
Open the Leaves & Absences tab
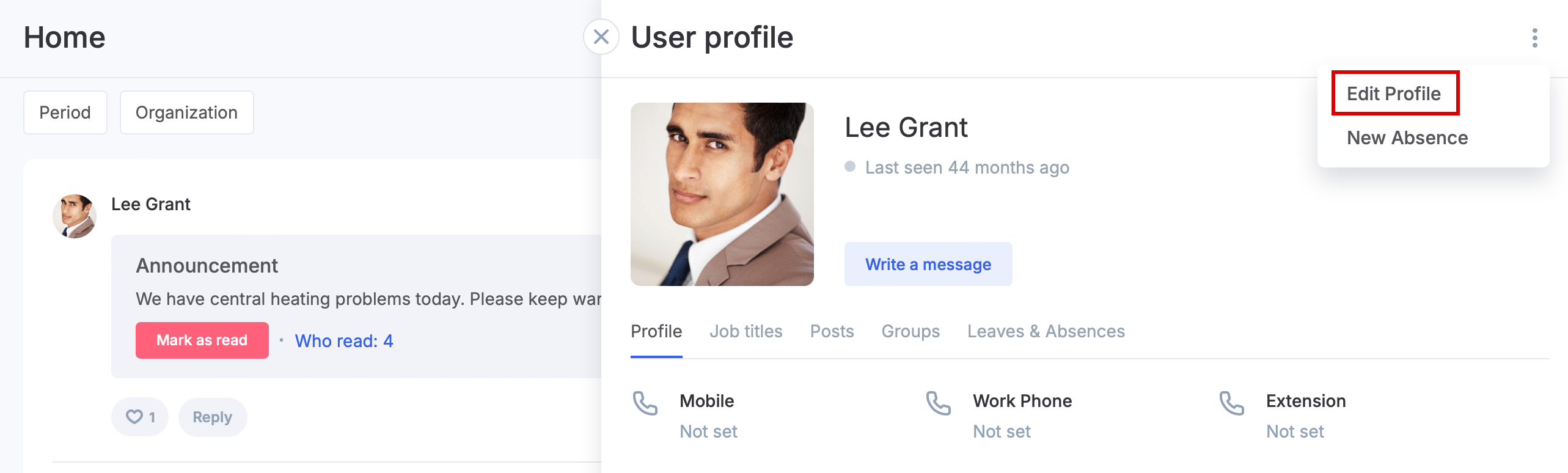point(1046,331)
